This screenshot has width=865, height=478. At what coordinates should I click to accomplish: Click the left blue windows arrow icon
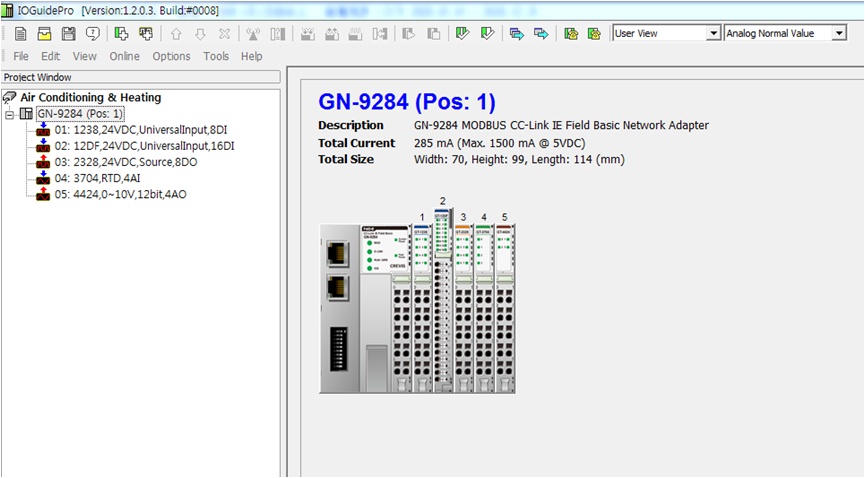coord(516,34)
